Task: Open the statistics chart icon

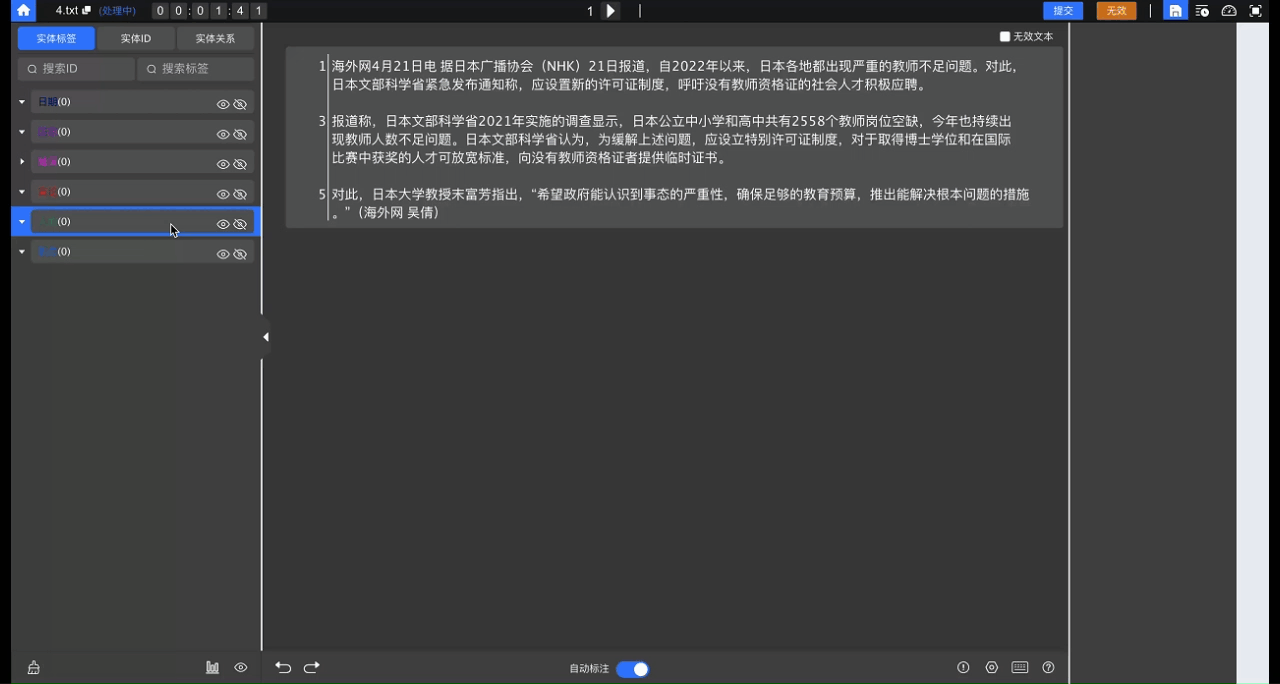Action: (x=212, y=668)
